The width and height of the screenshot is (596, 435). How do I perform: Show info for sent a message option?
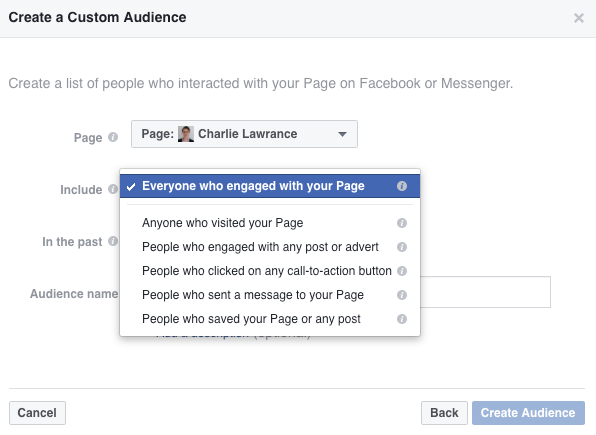point(402,295)
